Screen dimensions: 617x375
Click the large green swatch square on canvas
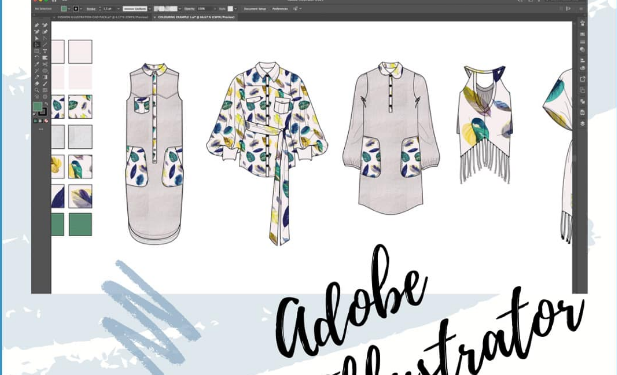tap(80, 225)
